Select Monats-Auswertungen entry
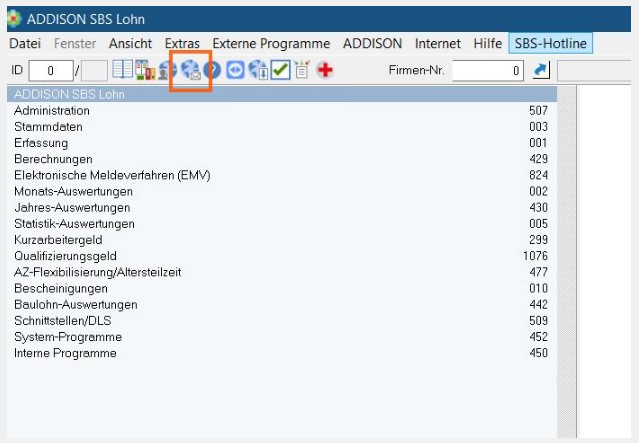Viewport: 639px width, 443px height. coord(282,191)
